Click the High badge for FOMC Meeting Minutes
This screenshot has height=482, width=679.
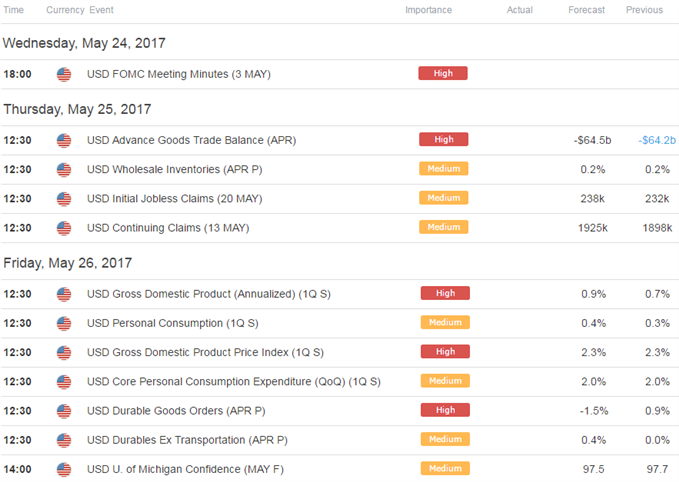[x=443, y=73]
